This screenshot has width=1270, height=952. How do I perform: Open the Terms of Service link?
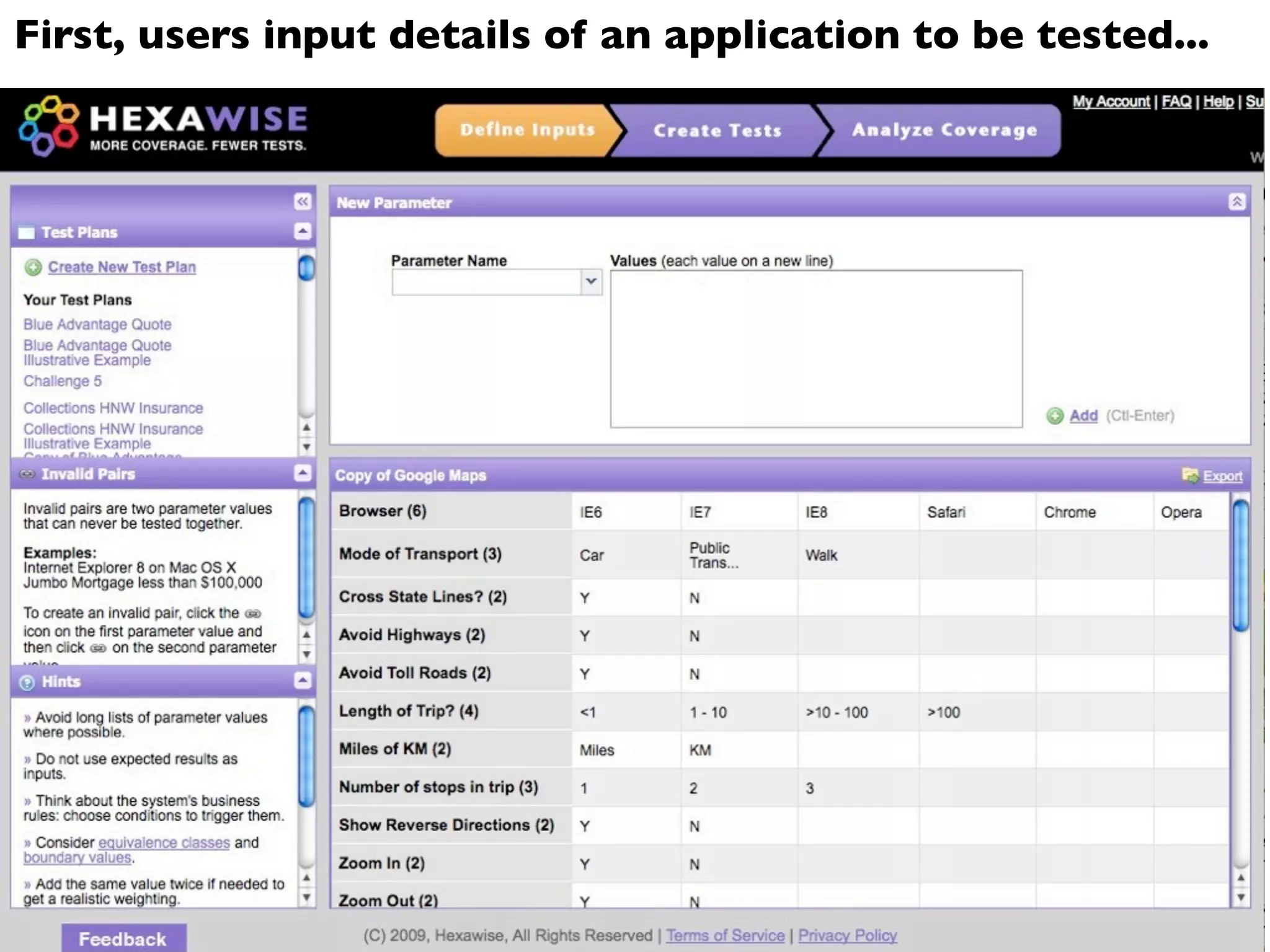coord(726,935)
